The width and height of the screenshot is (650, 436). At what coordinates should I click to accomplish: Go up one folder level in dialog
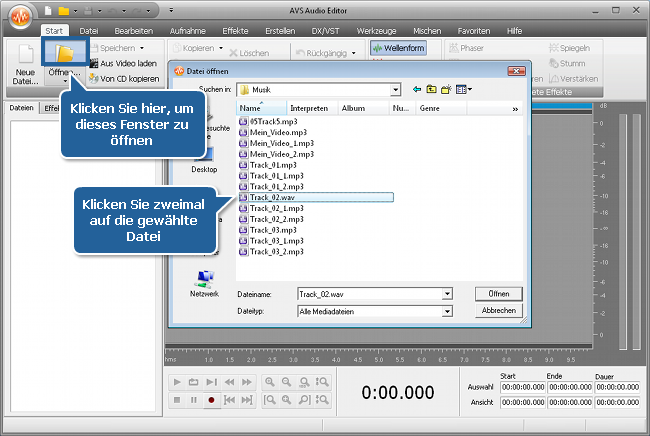tap(432, 89)
